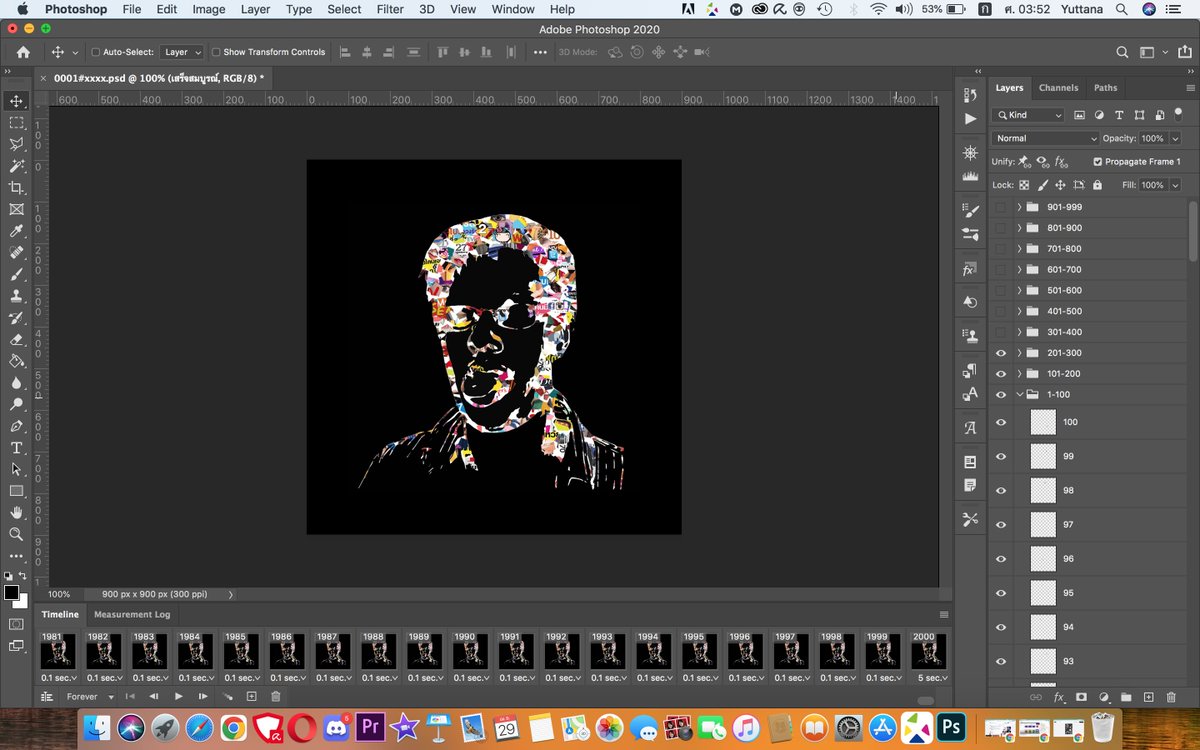Switch to the Paths tab
1200x750 pixels.
point(1105,88)
